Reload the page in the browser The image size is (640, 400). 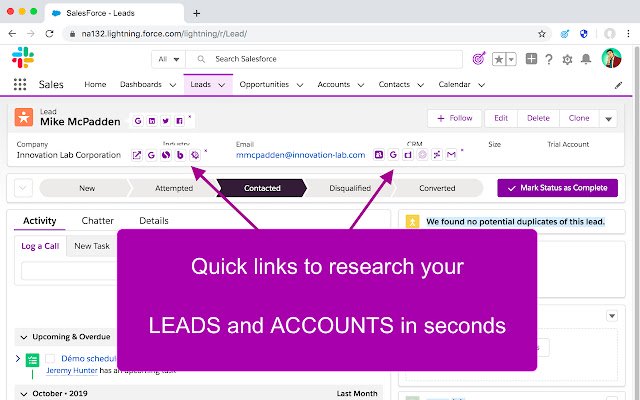49,34
